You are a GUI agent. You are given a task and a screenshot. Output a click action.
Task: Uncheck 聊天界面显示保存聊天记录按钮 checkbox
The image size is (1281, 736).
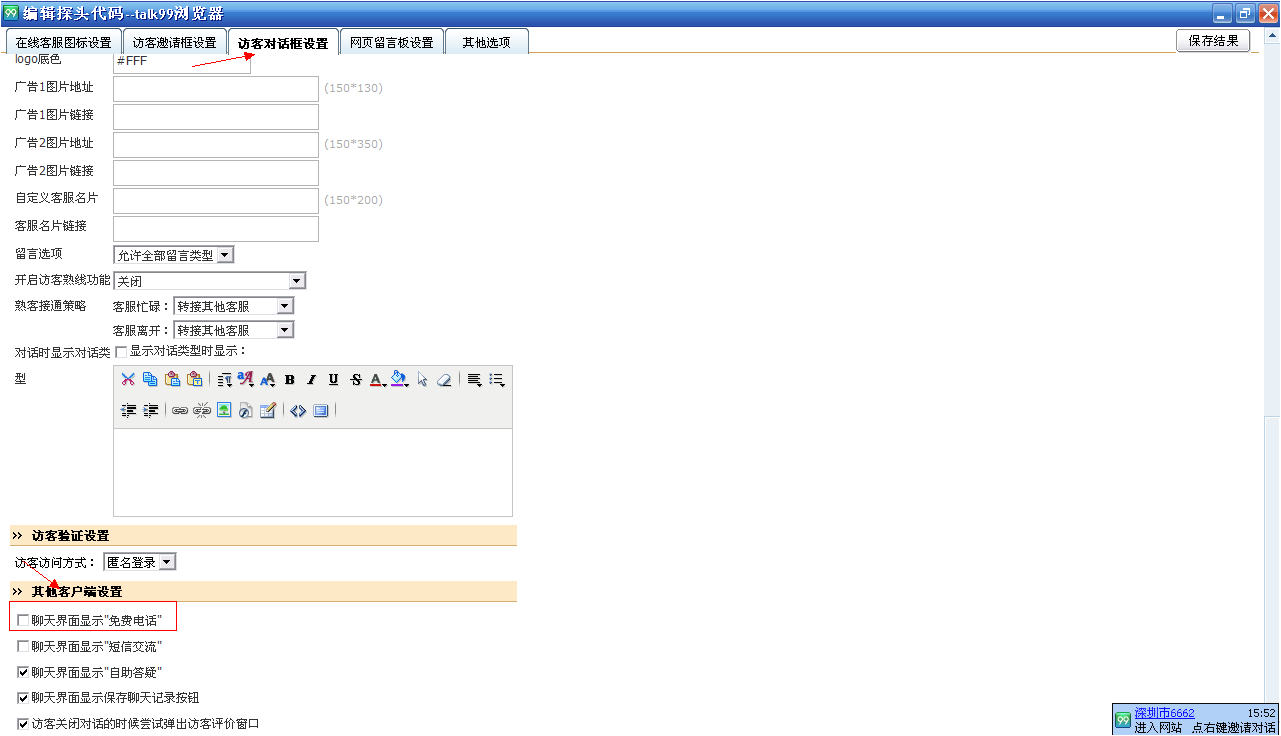click(x=23, y=698)
